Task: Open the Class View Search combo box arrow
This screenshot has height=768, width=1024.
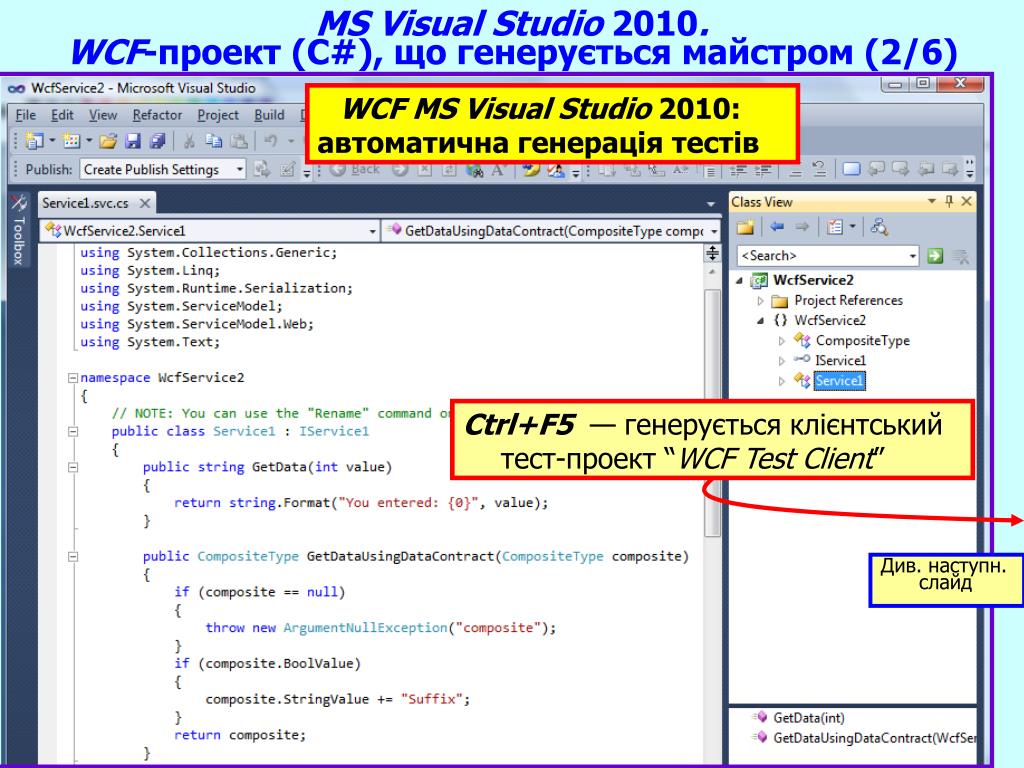Action: (x=913, y=256)
